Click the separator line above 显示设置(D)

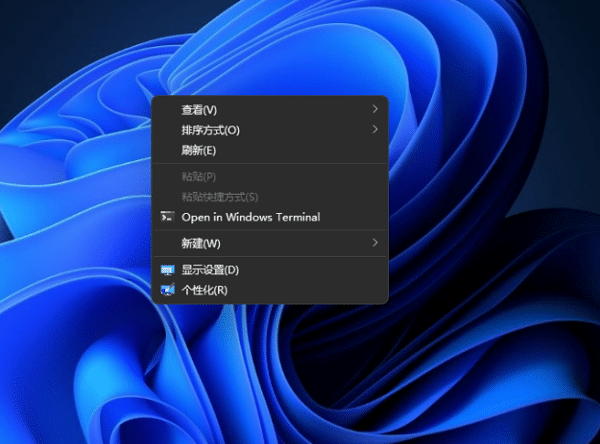coord(268,257)
